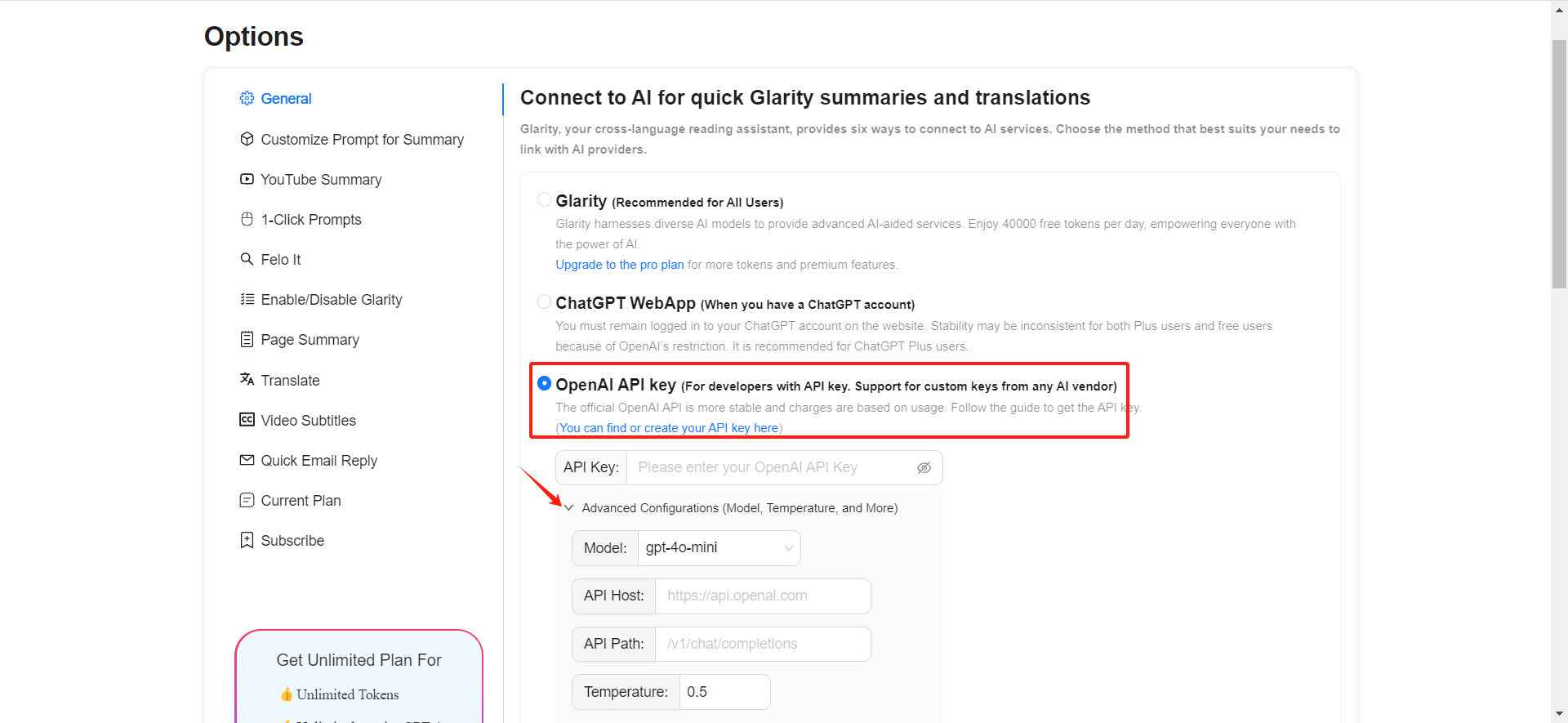Click the Upgrade to the pro plan link

coord(619,264)
